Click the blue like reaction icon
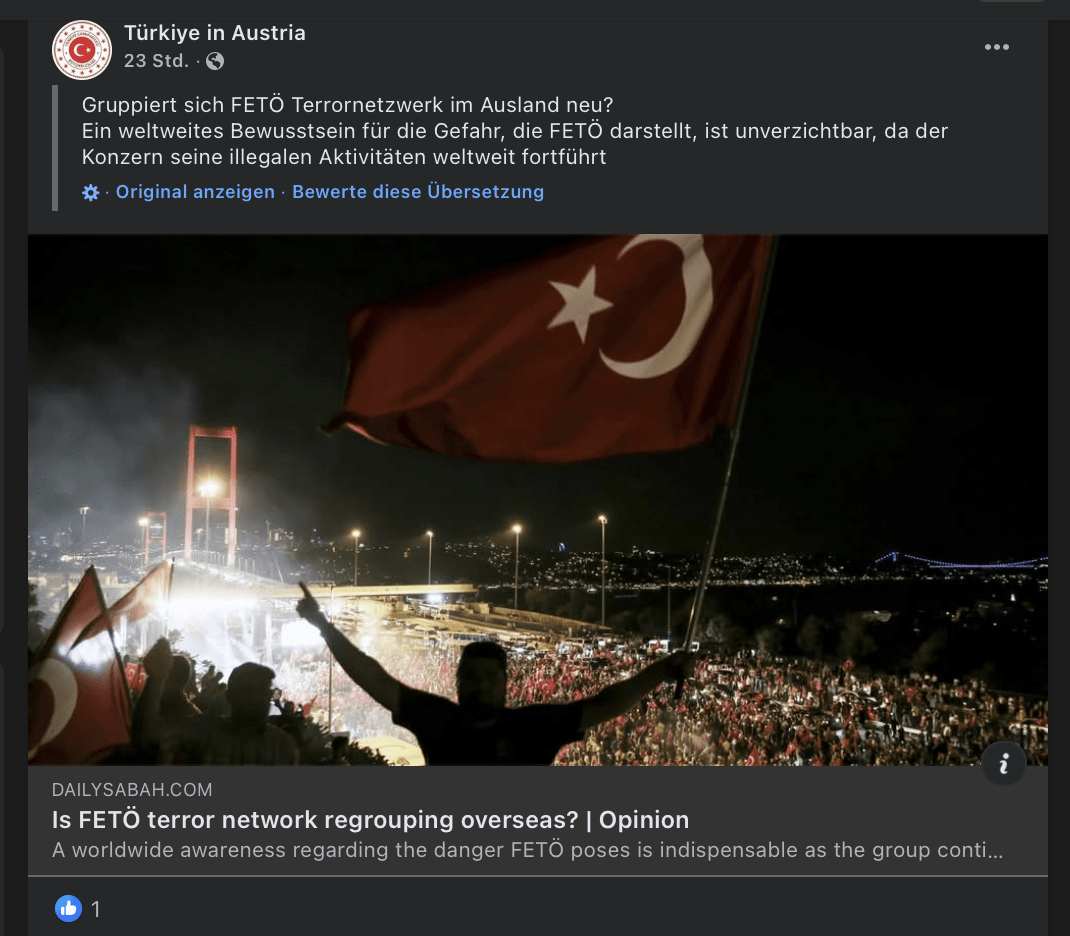 point(68,908)
